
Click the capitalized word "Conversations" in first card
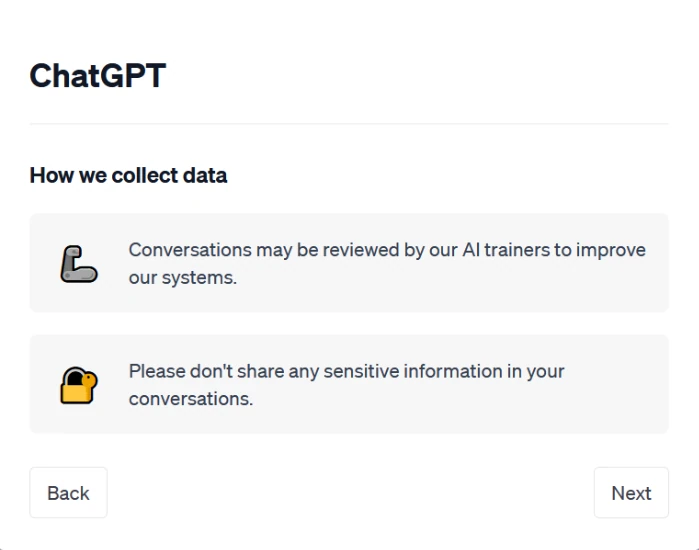pyautogui.click(x=190, y=250)
